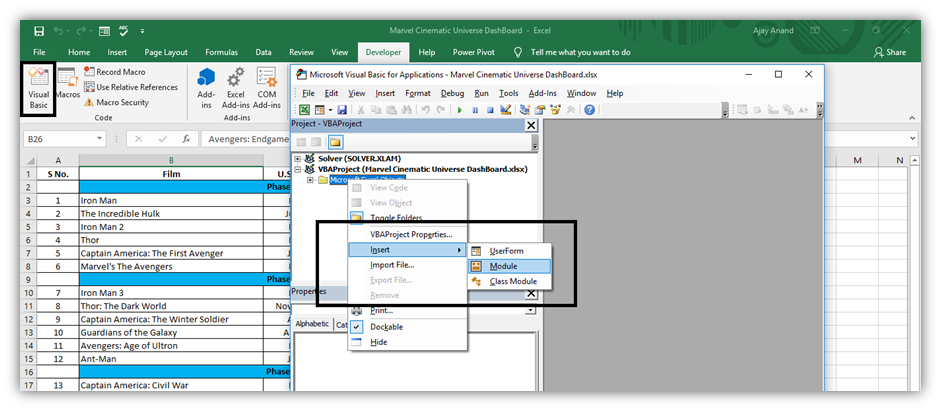Click the Break pause icon in VBA

point(475,110)
